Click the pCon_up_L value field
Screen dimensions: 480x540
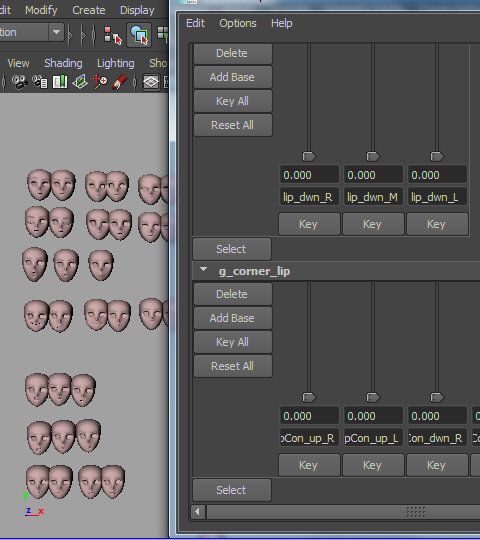pyautogui.click(x=373, y=416)
